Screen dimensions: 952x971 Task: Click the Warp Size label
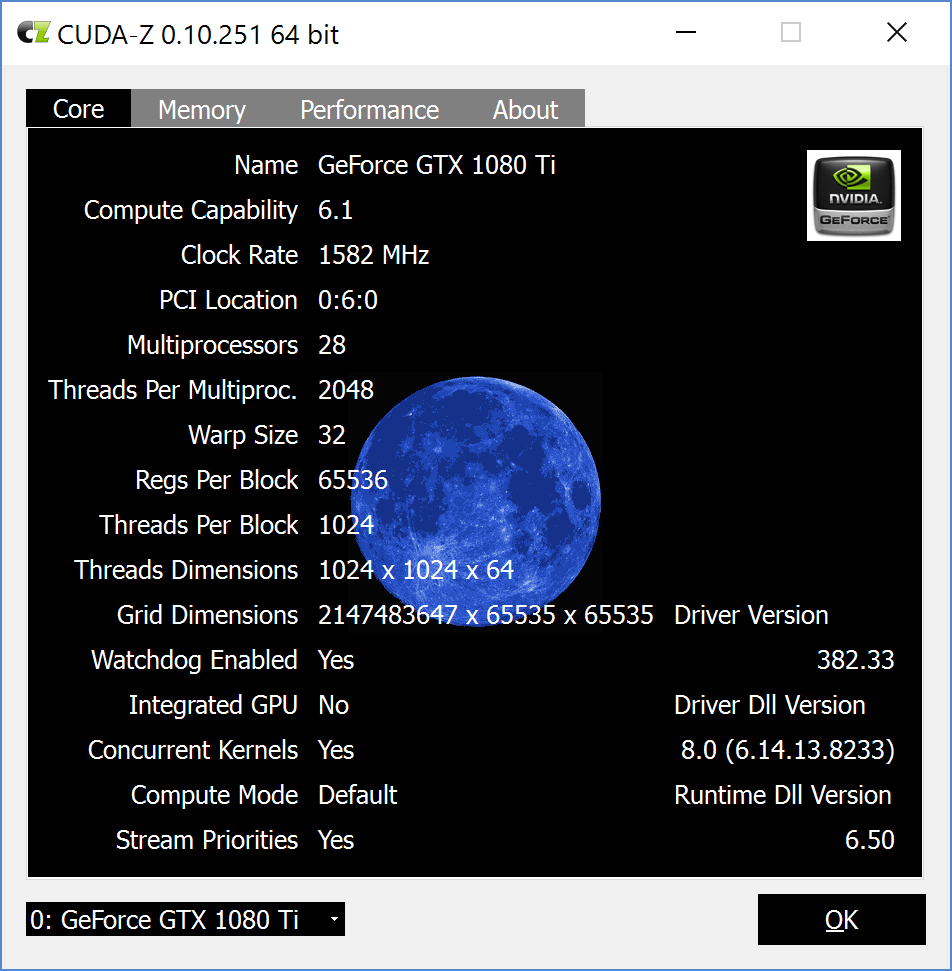coord(243,435)
